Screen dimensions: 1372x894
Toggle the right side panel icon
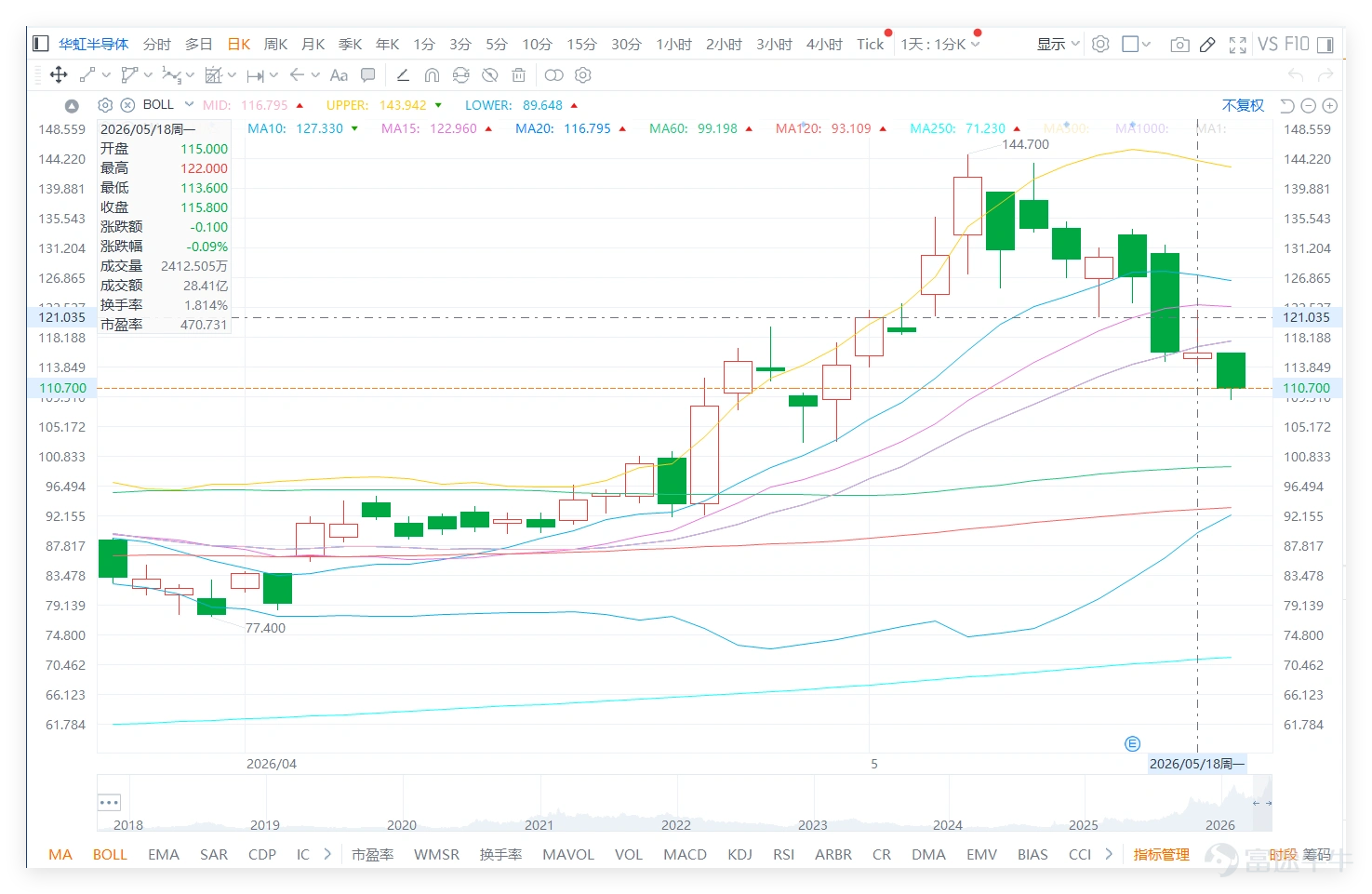click(1325, 44)
